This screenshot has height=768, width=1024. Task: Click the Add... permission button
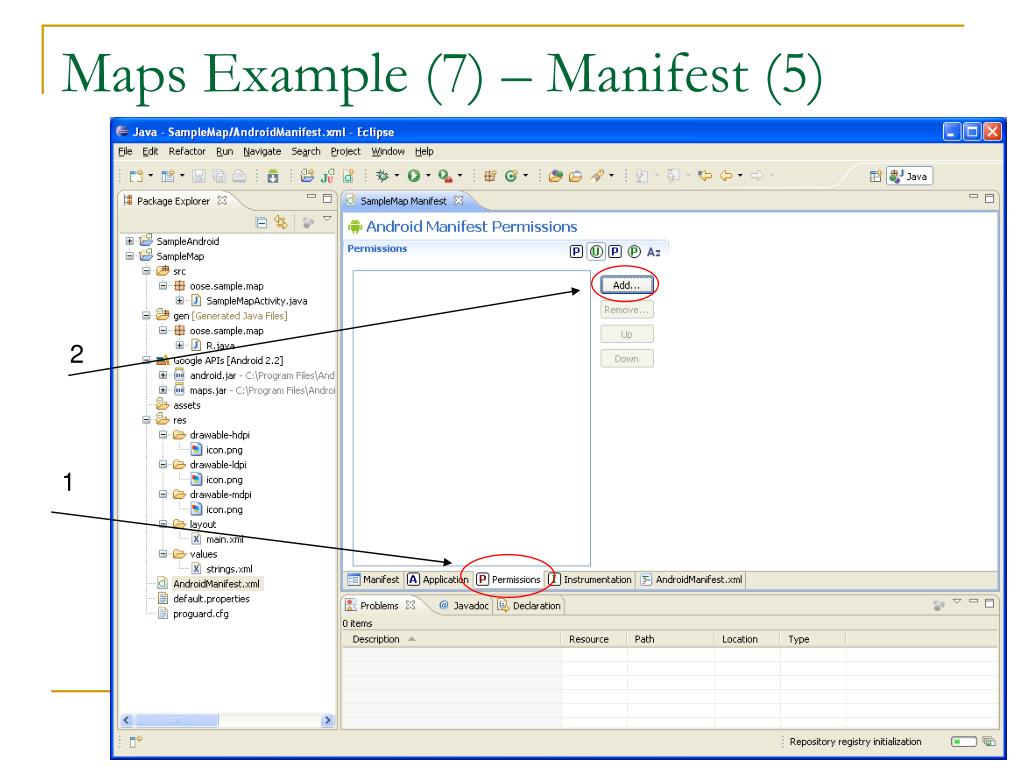tap(626, 285)
